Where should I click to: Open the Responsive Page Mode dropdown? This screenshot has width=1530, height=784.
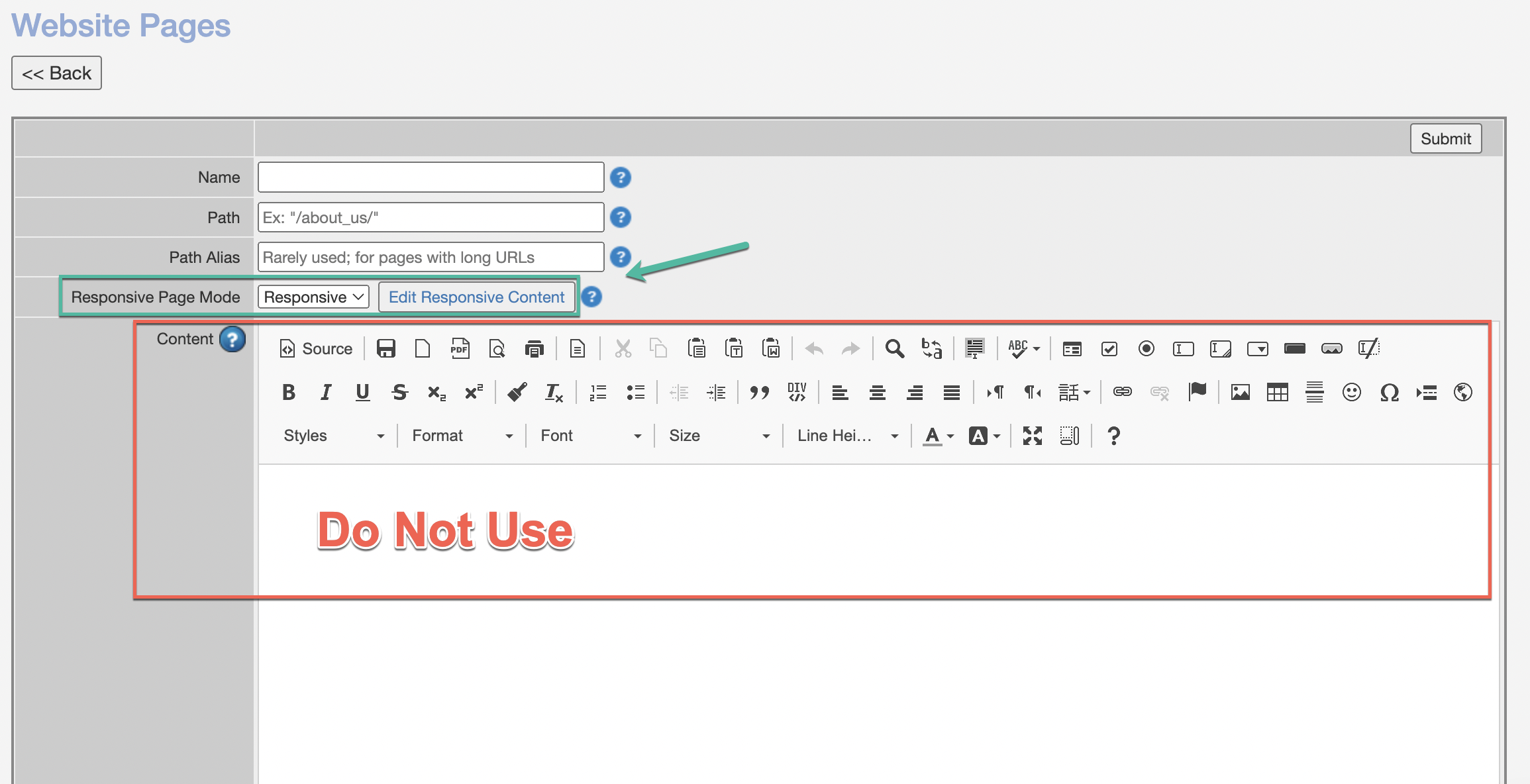313,297
